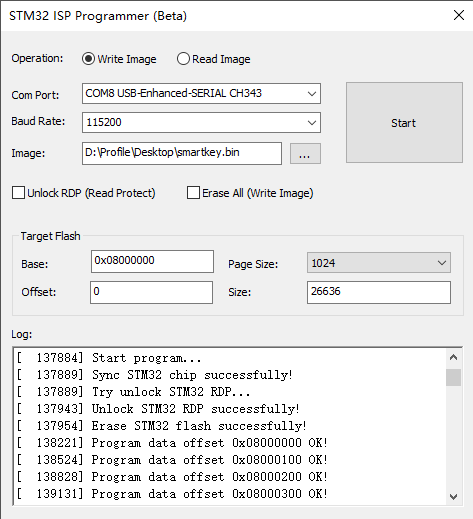Viewport: 473px width, 519px height.
Task: Open the Page Size dropdown
Action: click(379, 263)
